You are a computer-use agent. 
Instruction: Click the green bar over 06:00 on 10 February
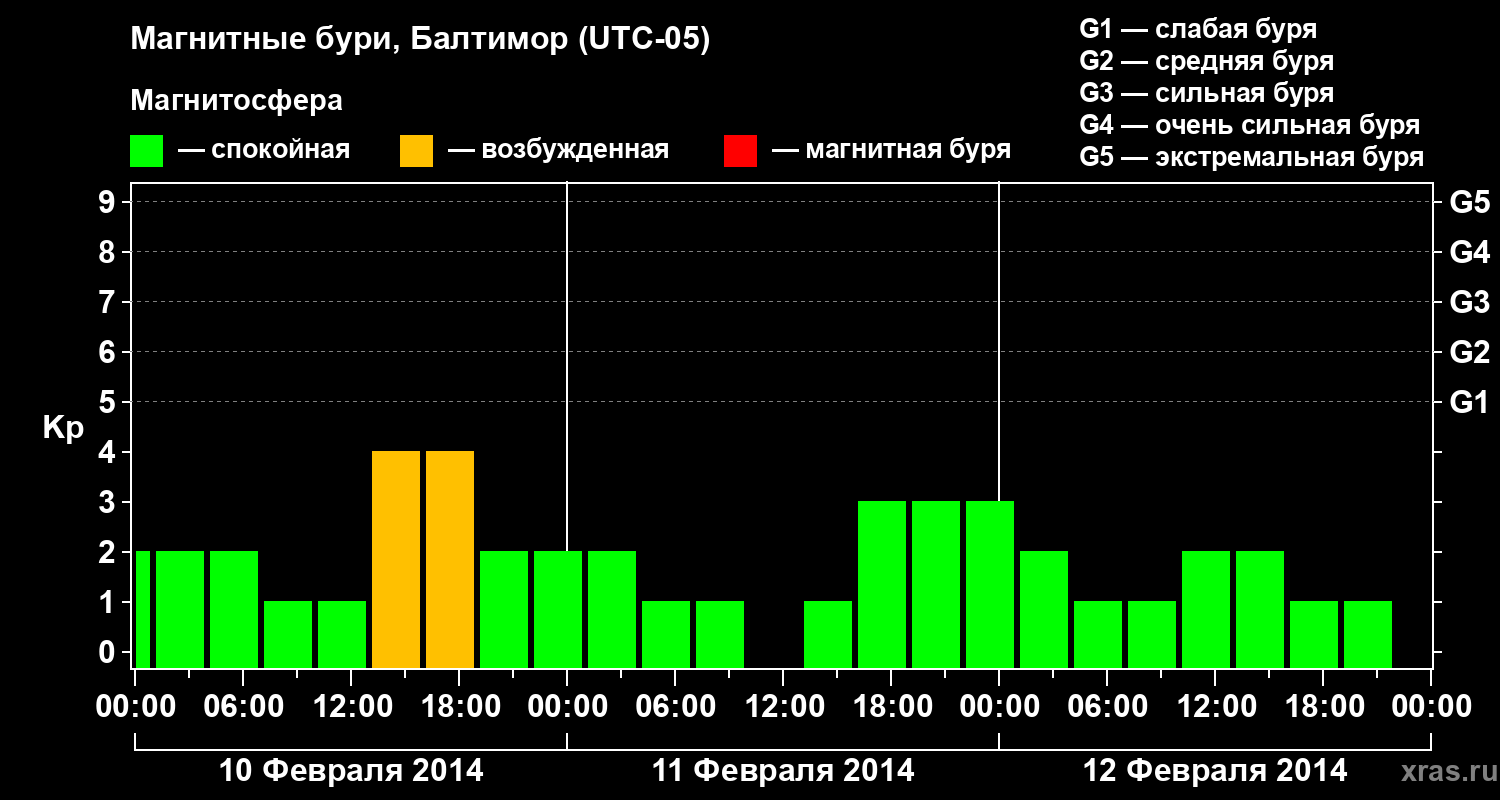tap(234, 609)
